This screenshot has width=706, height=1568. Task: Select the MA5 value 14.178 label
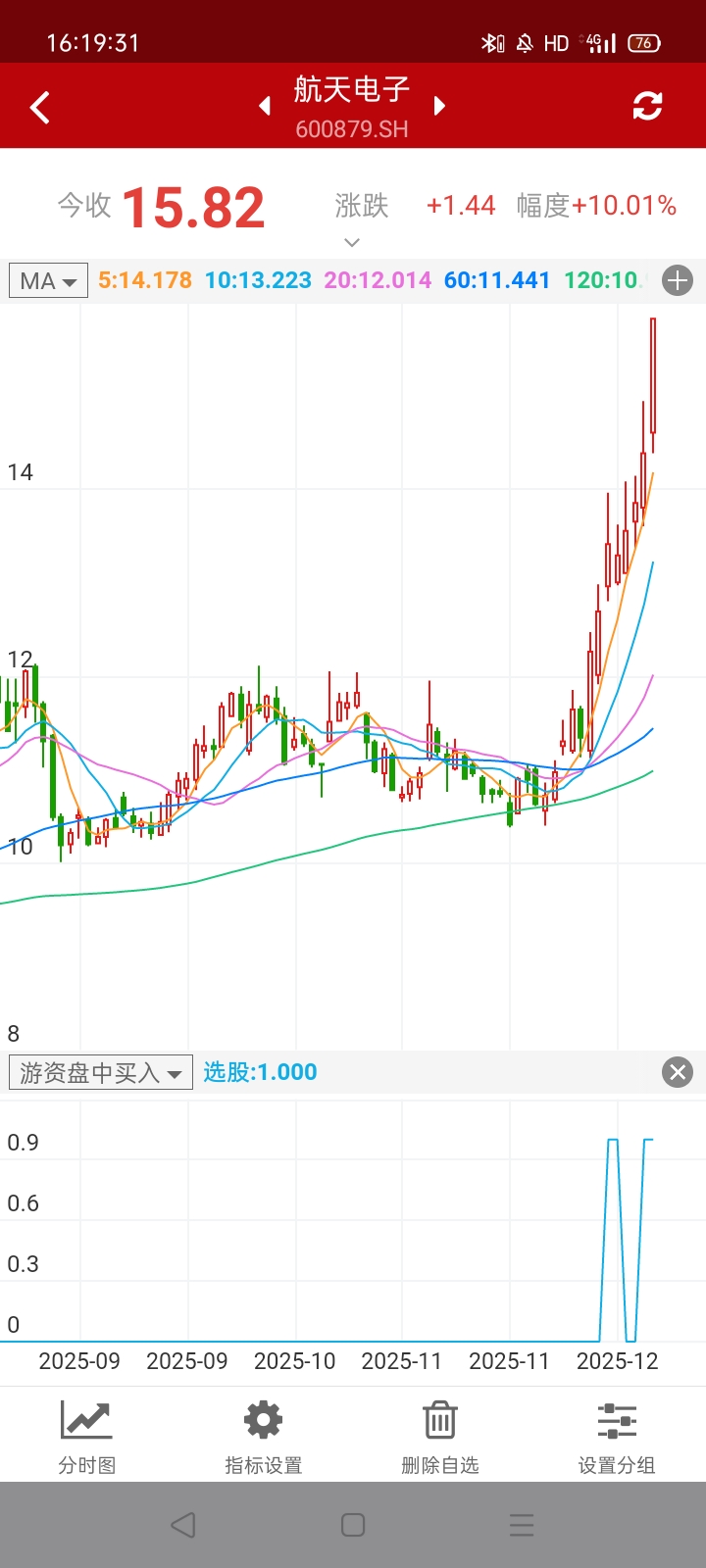click(x=145, y=281)
